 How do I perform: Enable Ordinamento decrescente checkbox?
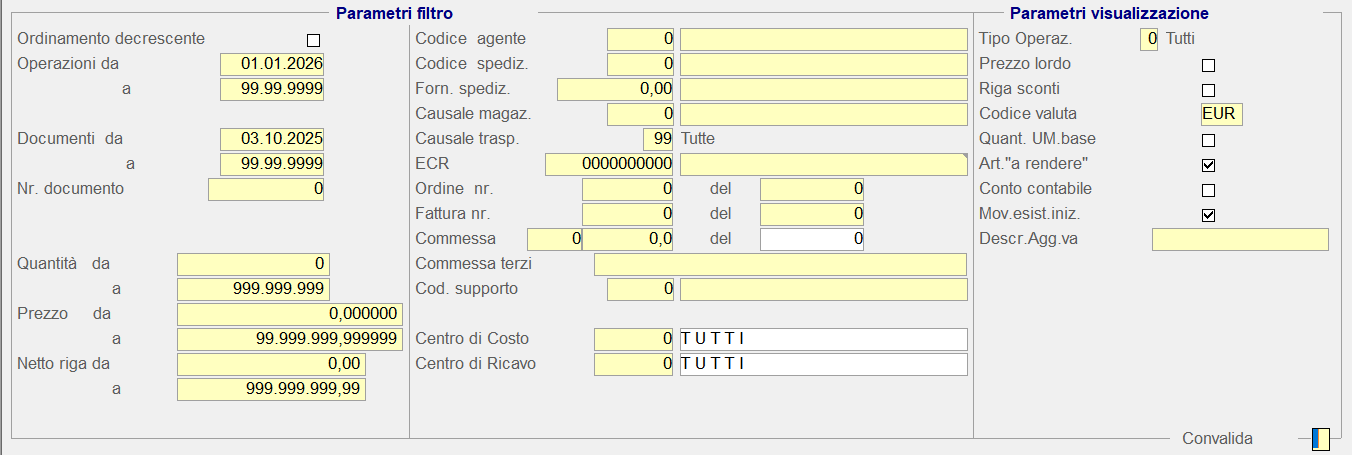click(314, 40)
